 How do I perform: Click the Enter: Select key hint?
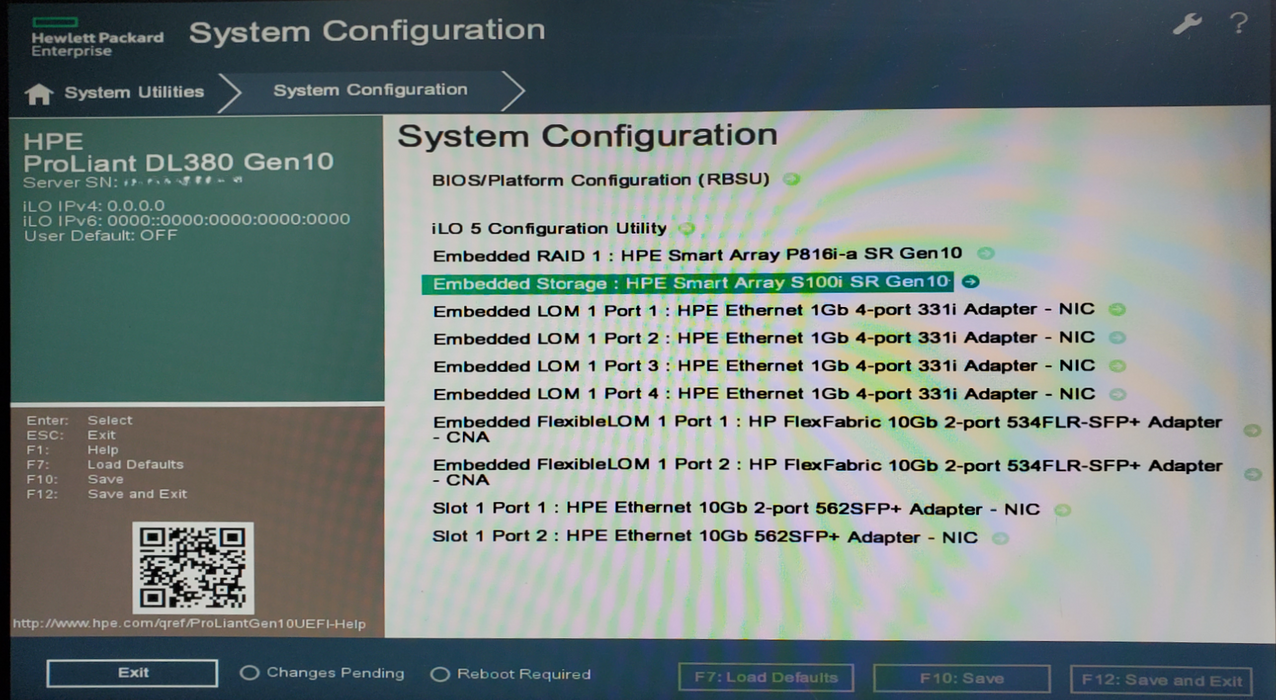[x=80, y=420]
